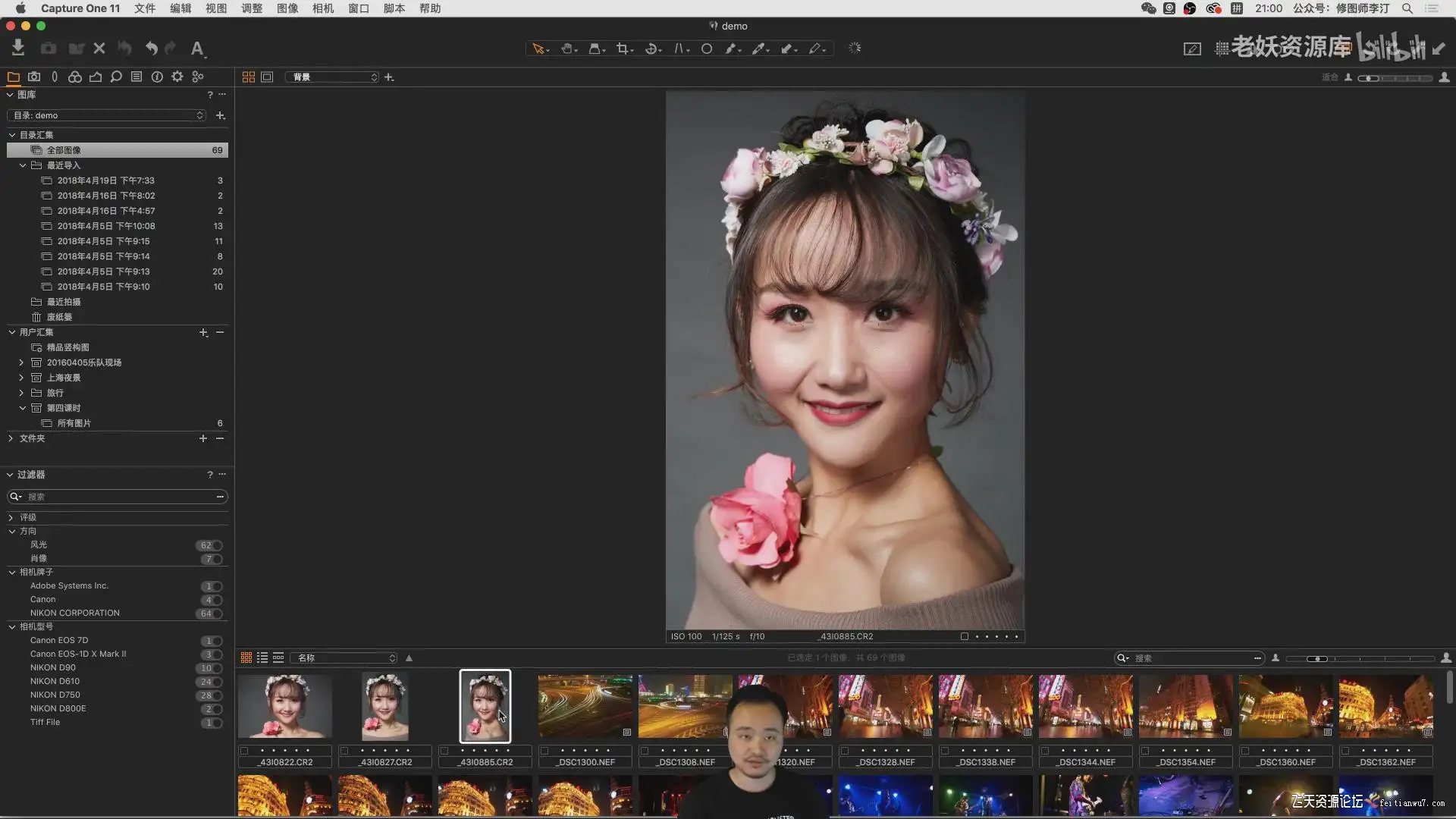Expand the 上海夜景 album group
The image size is (1456, 819).
click(x=21, y=378)
